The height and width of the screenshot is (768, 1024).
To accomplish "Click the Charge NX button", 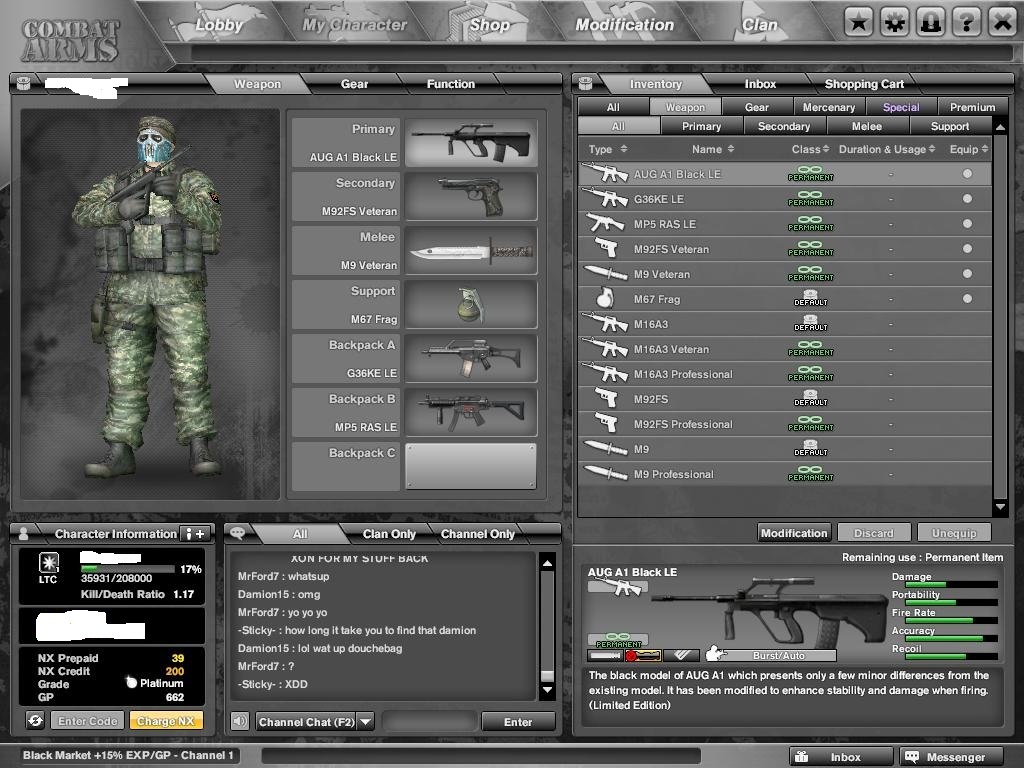I will click(x=166, y=721).
